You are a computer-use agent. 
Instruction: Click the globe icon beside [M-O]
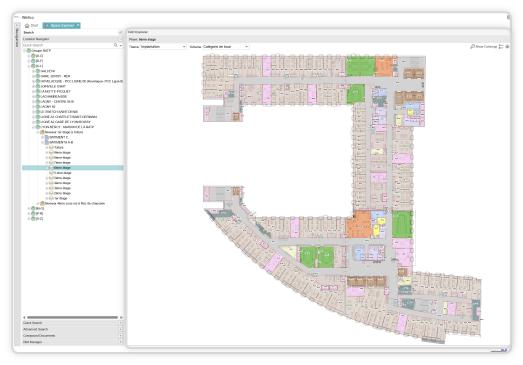(33, 209)
